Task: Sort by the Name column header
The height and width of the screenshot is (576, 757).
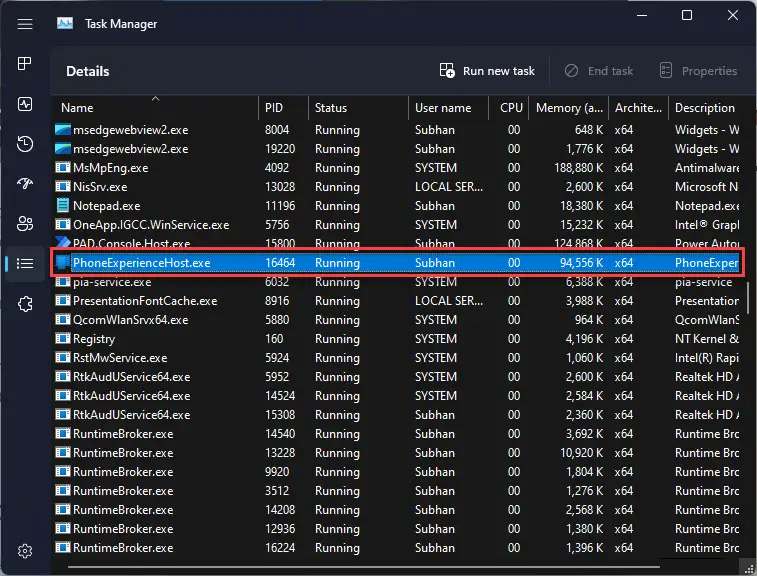Action: pos(155,108)
